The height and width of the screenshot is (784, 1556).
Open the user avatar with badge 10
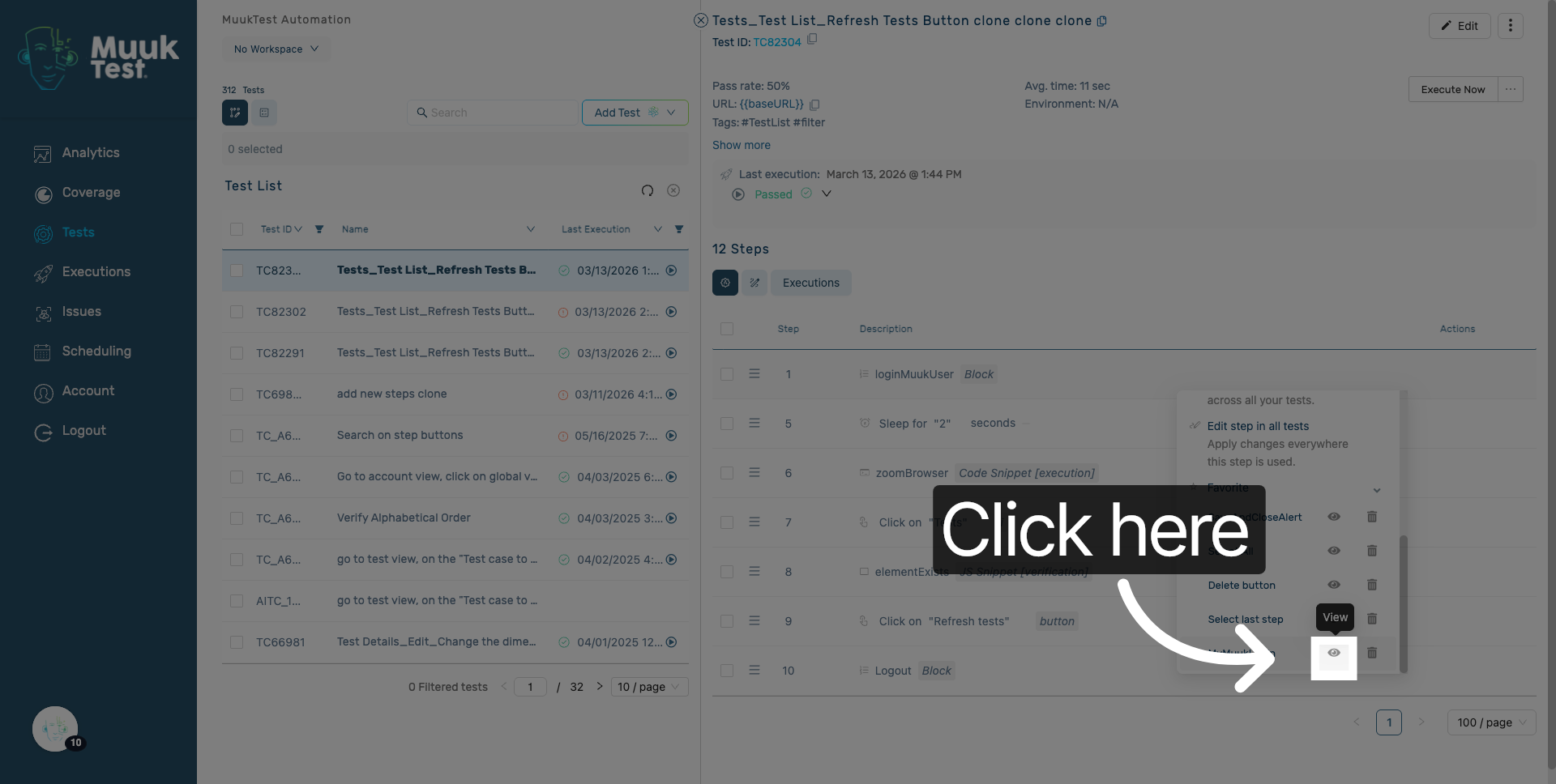pyautogui.click(x=55, y=729)
